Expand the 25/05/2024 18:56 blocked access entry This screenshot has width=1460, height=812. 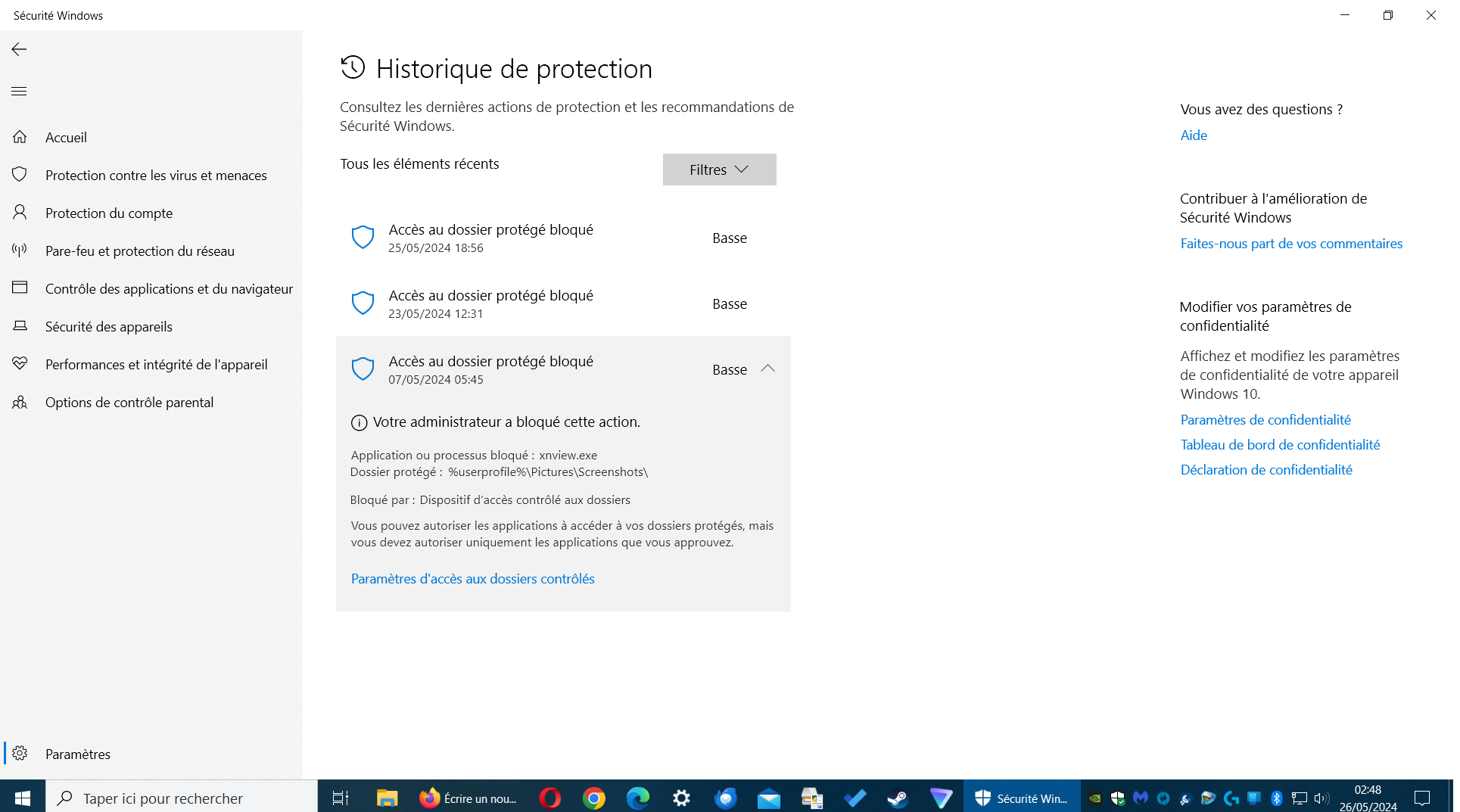click(563, 238)
